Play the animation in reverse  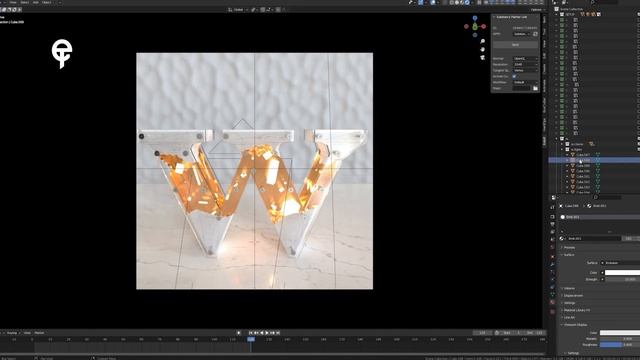[x=262, y=333]
